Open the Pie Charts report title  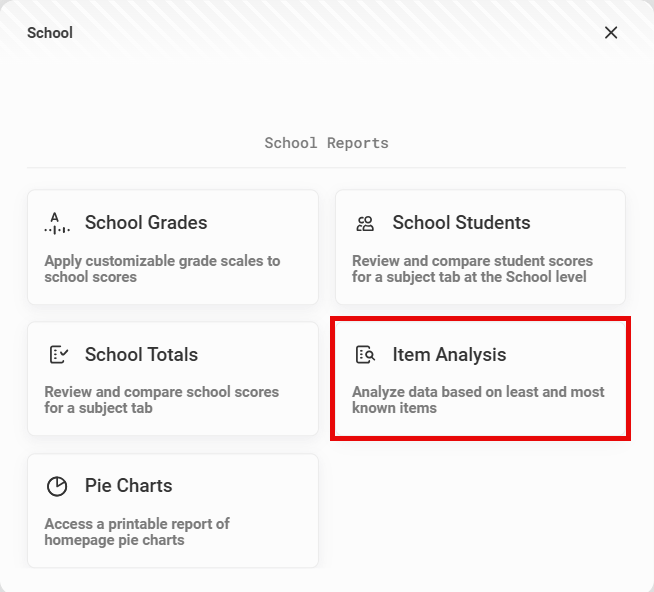128,486
